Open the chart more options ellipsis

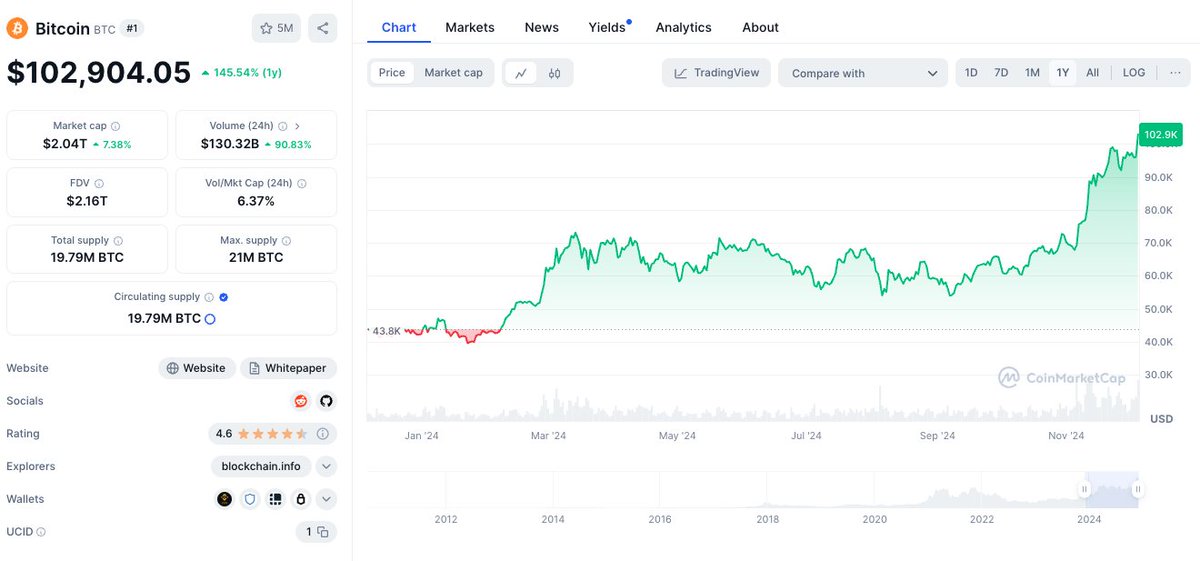(x=1175, y=73)
